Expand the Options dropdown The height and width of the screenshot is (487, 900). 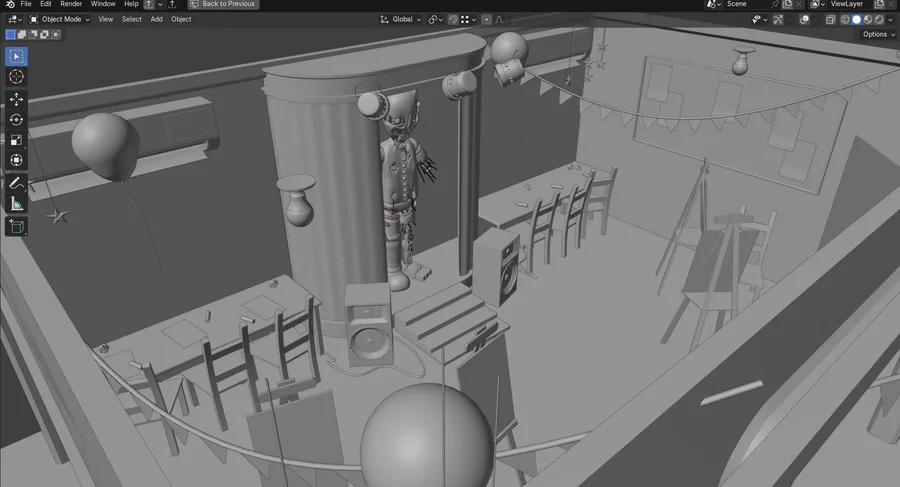[x=878, y=34]
